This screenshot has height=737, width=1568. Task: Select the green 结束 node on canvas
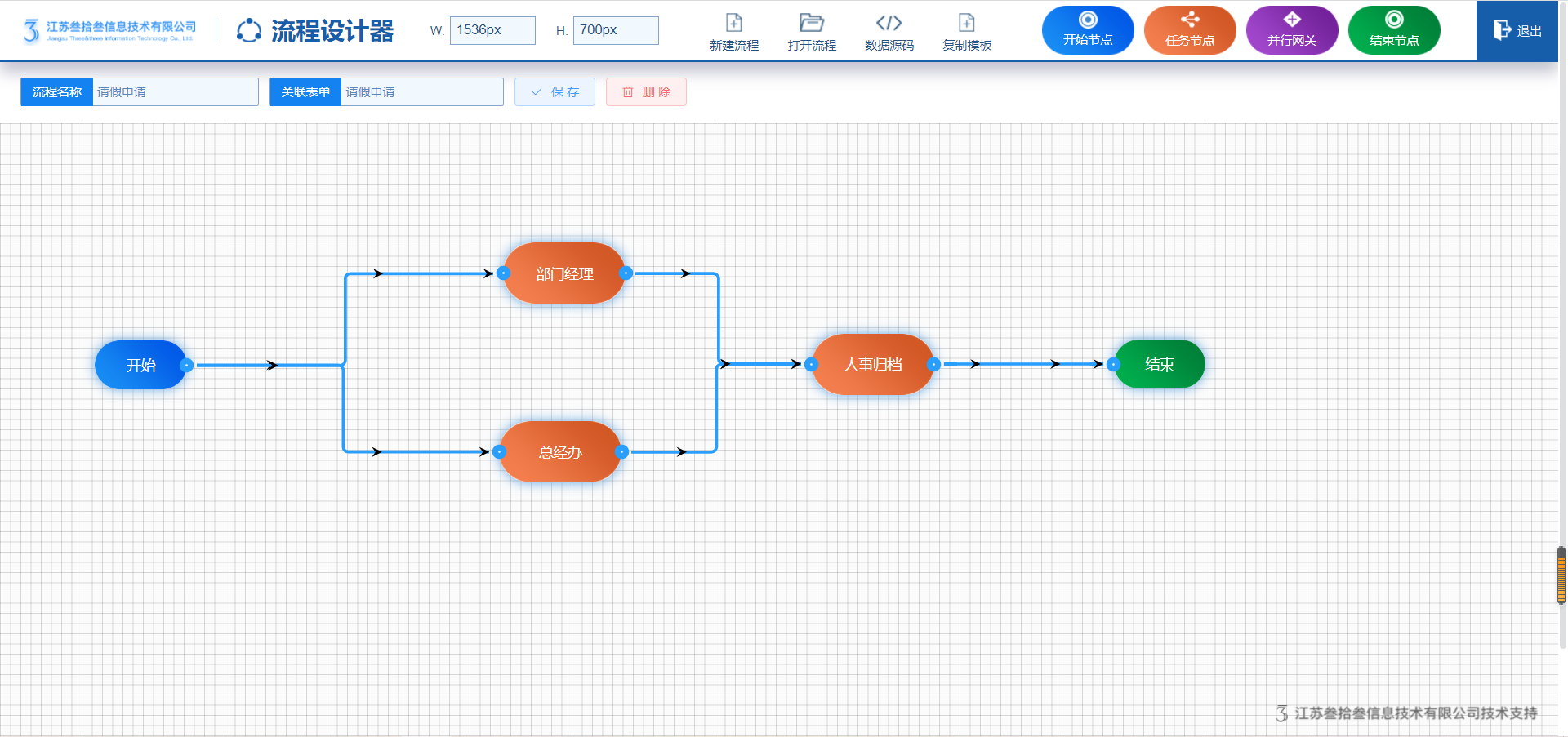[x=1159, y=364]
